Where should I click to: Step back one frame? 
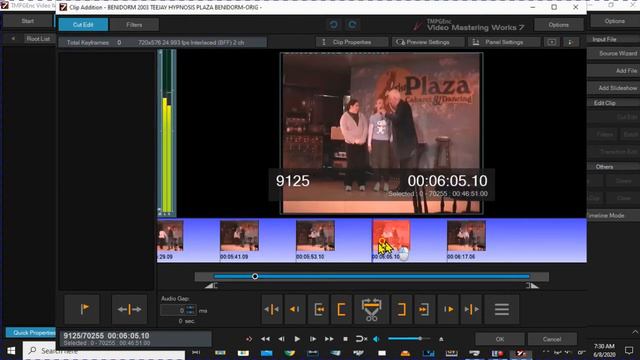[x=281, y=339]
